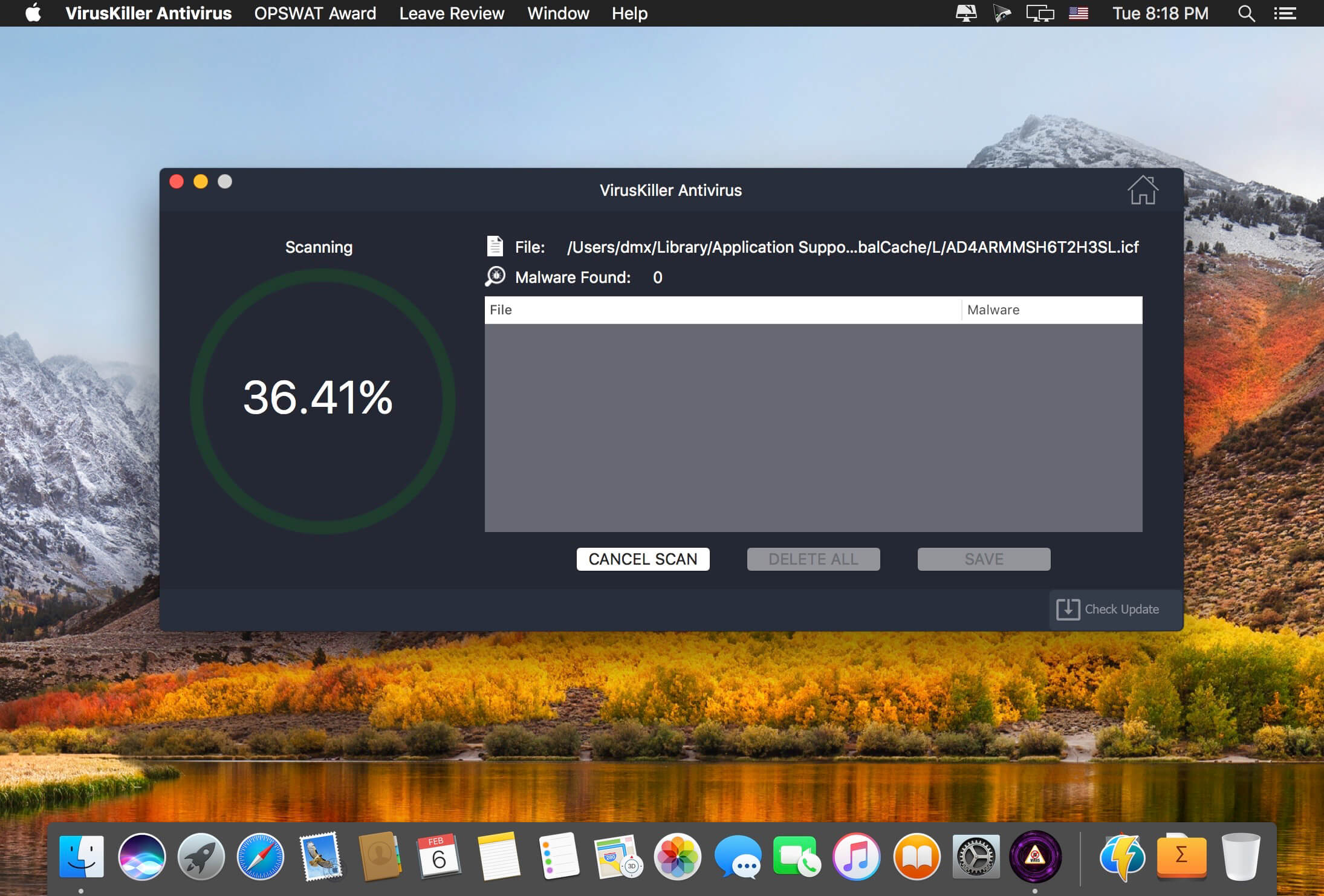Open Spotlight search in the menu bar
The image size is (1324, 896).
coord(1246,13)
